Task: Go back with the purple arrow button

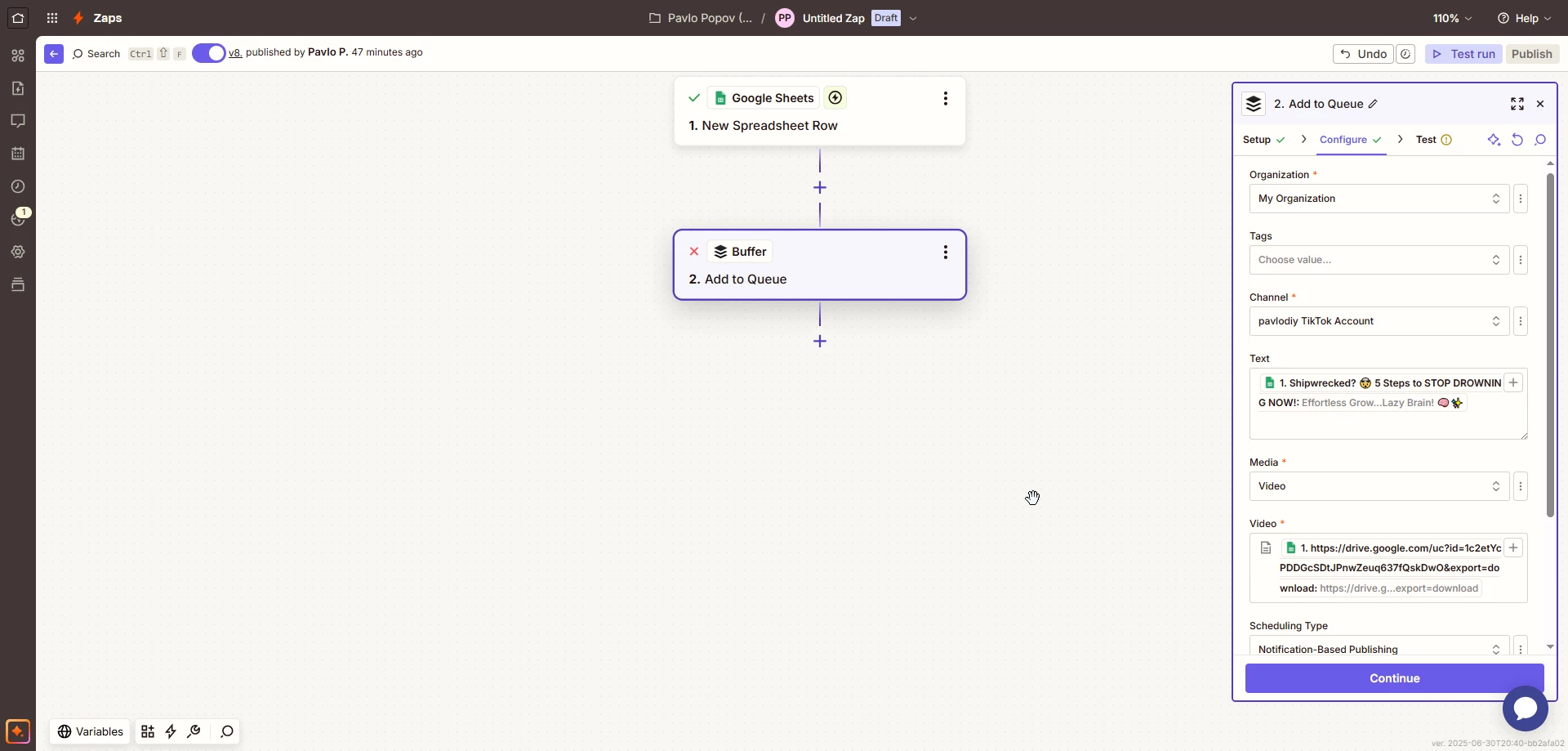Action: coord(54,54)
